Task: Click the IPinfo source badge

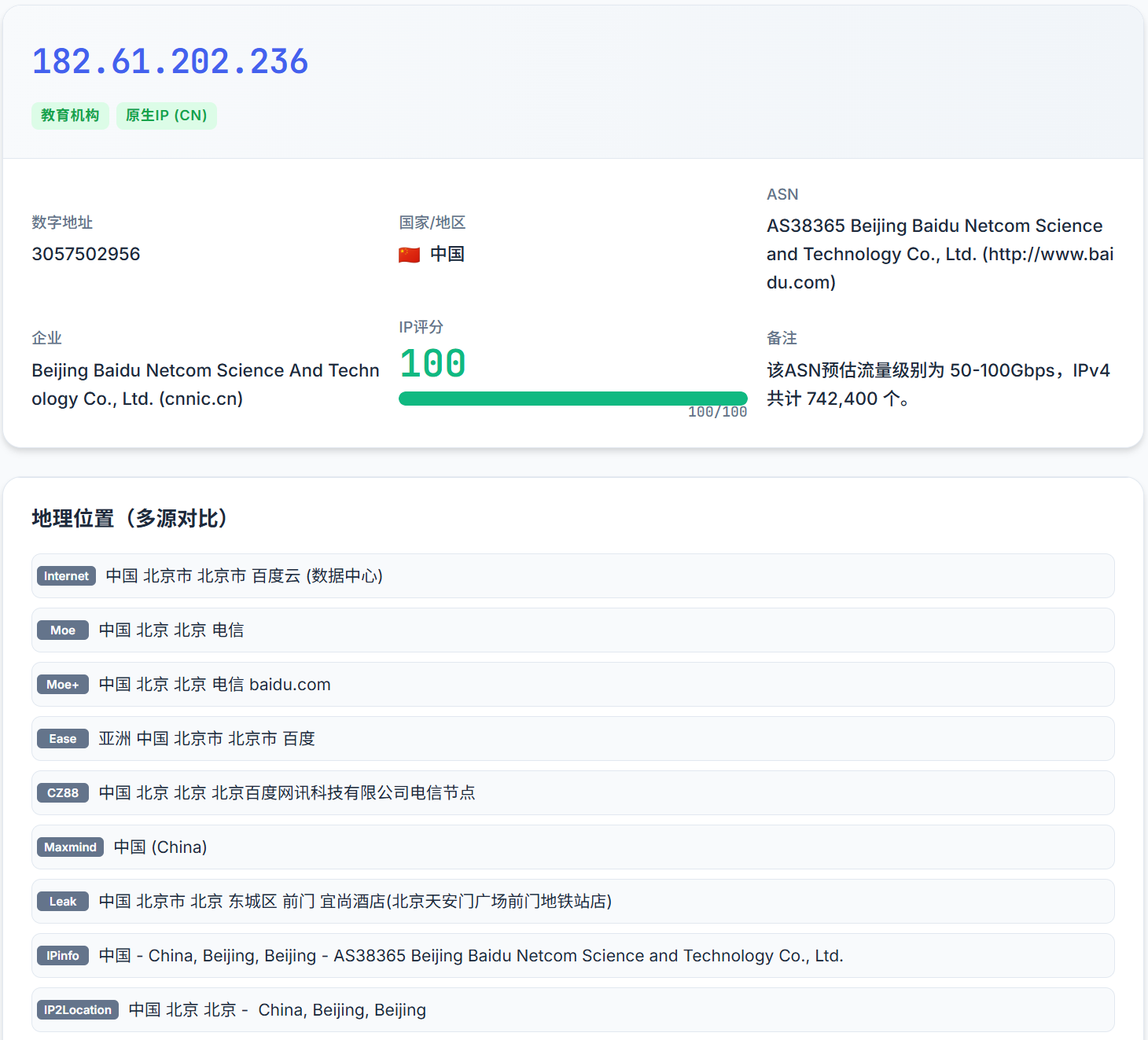Action: click(63, 956)
